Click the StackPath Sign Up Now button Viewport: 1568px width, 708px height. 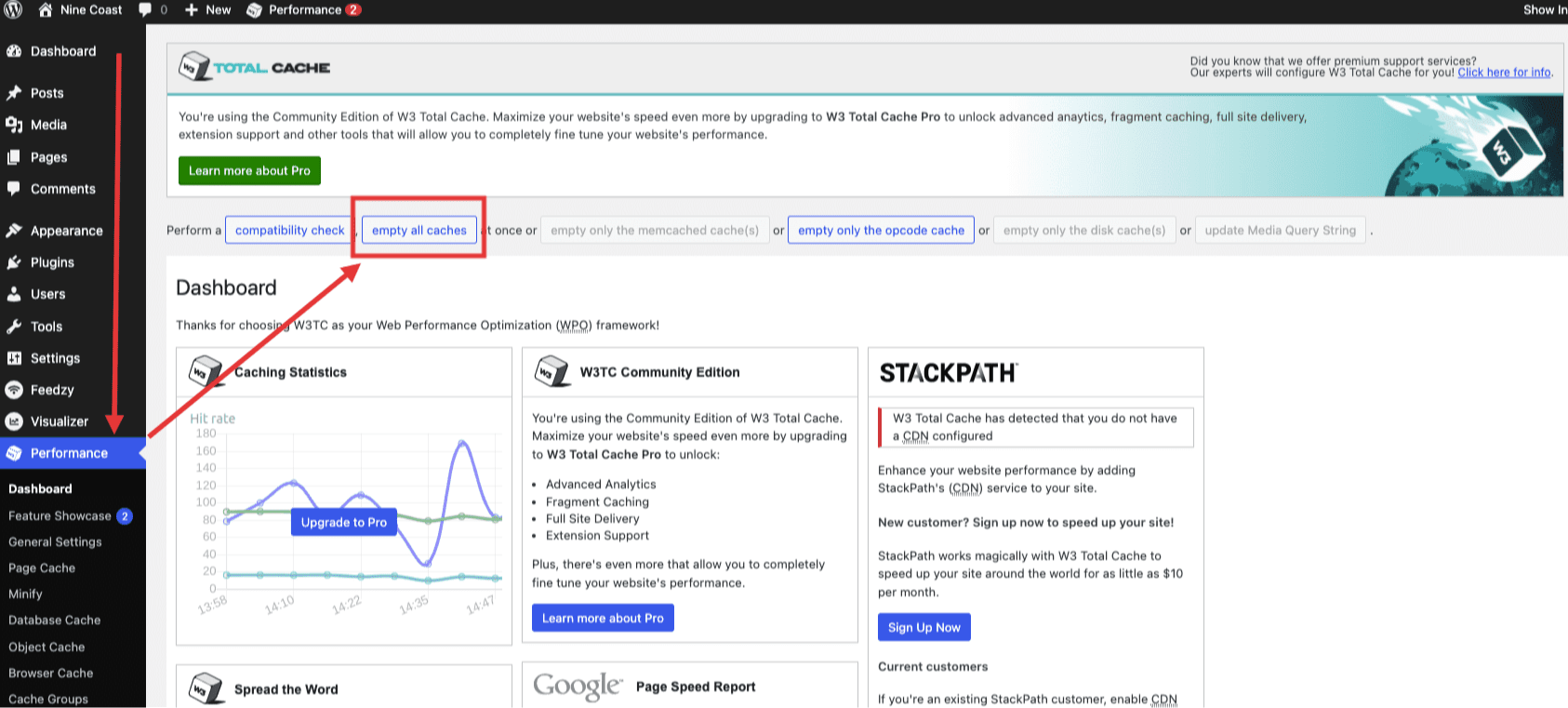click(924, 627)
